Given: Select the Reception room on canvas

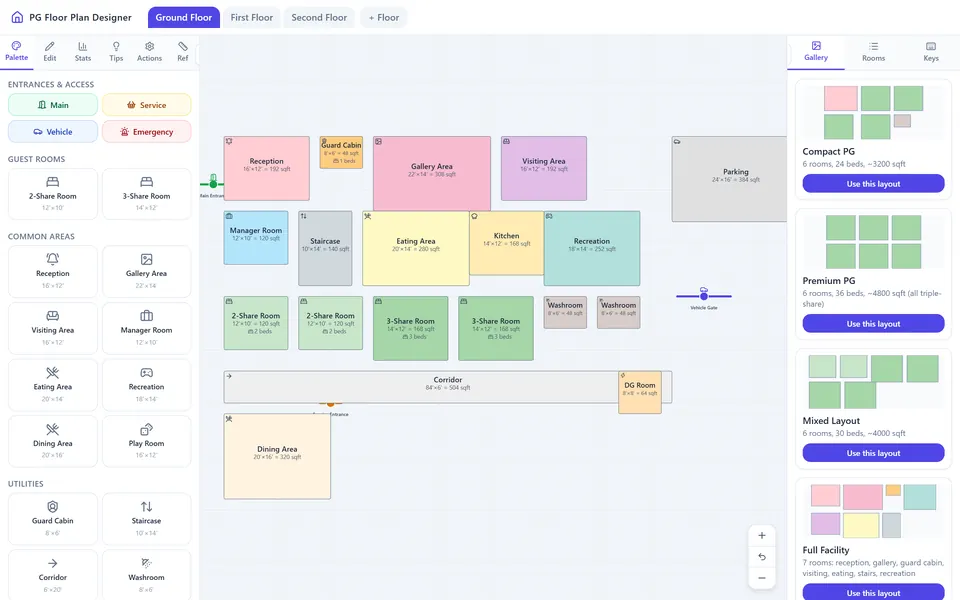Looking at the screenshot, I should 266,168.
